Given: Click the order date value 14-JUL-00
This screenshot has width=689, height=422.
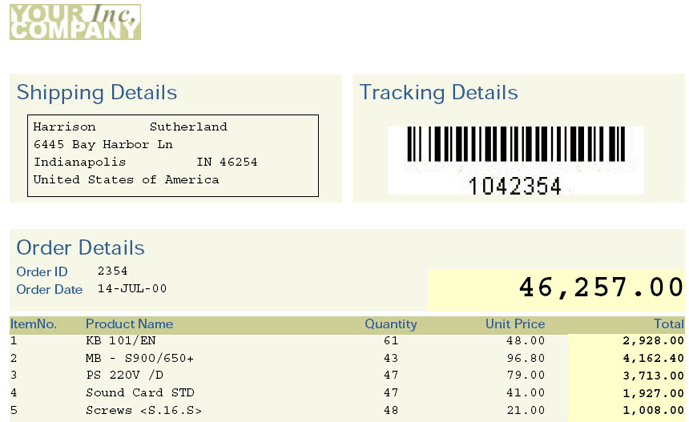Looking at the screenshot, I should click(x=132, y=289).
